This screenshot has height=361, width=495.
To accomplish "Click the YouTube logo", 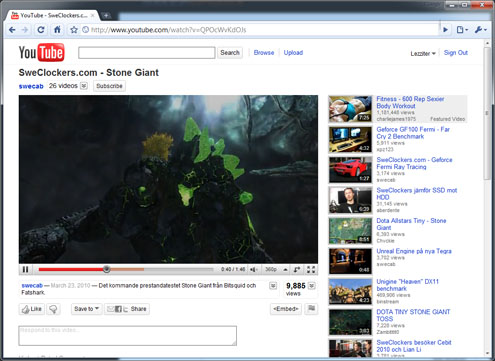I will [41, 52].
